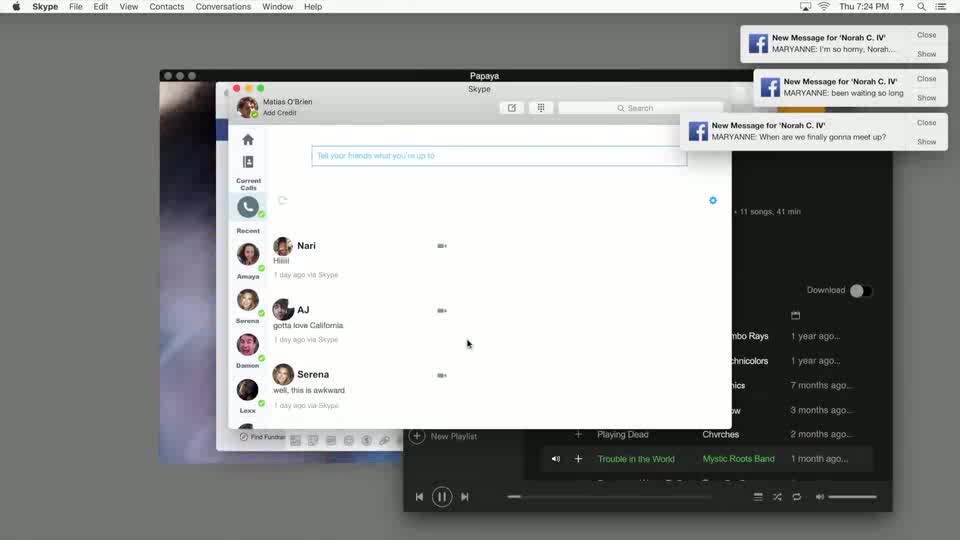Image resolution: width=960 pixels, height=540 pixels.
Task: Close the "When are we finally" notification
Action: 926,123
